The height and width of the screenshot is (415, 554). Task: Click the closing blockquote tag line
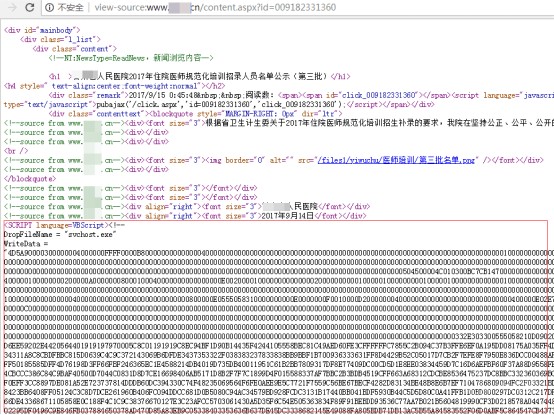[x=30, y=179]
